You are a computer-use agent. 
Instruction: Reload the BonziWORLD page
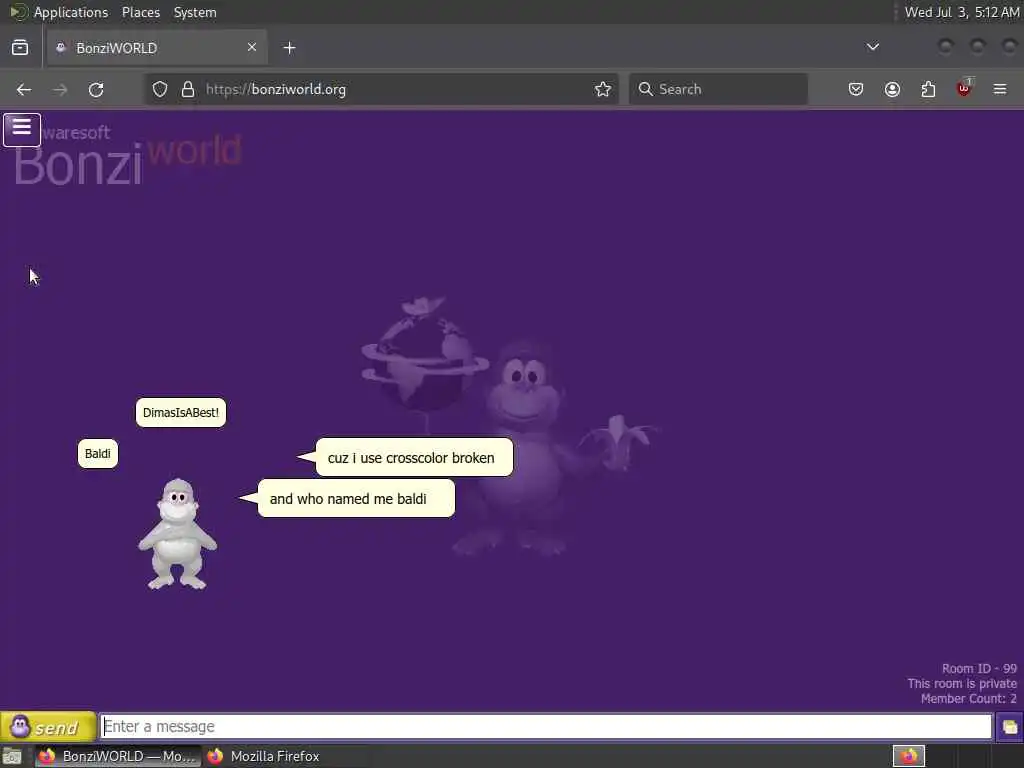pyautogui.click(x=96, y=89)
